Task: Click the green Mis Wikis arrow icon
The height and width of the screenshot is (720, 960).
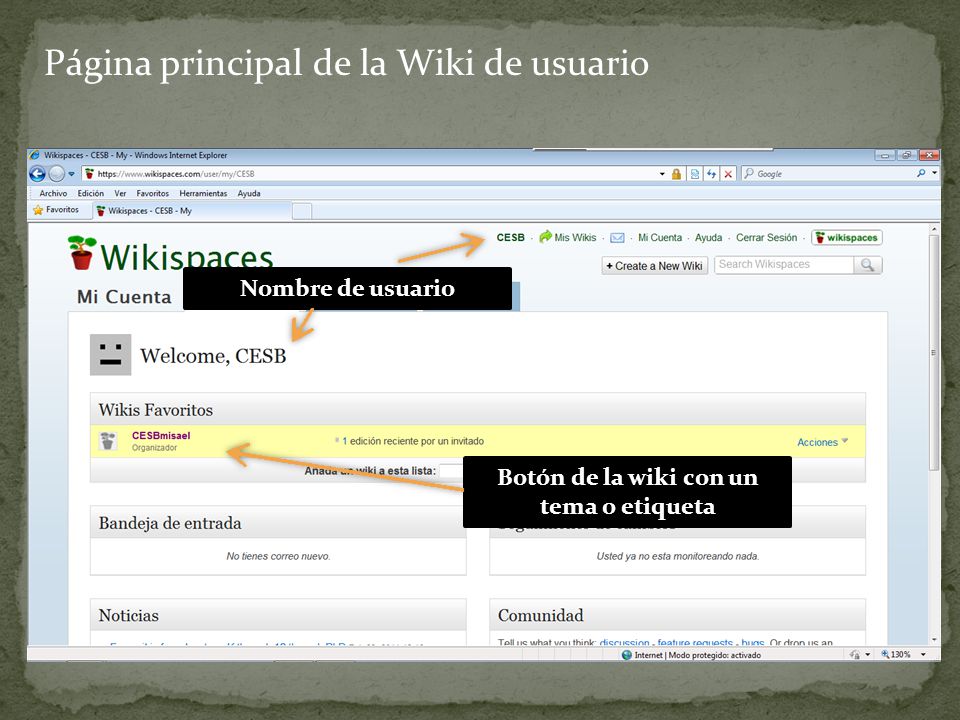Action: pos(545,237)
